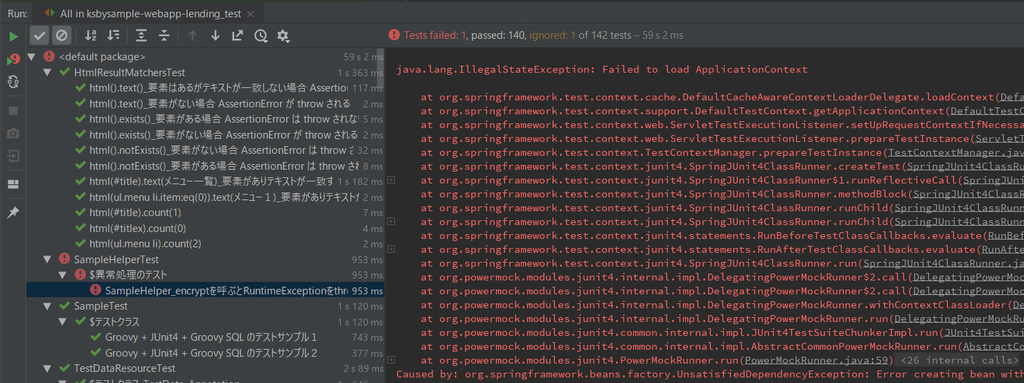Open the PowerMockRunner.java:59 link

click(816, 360)
